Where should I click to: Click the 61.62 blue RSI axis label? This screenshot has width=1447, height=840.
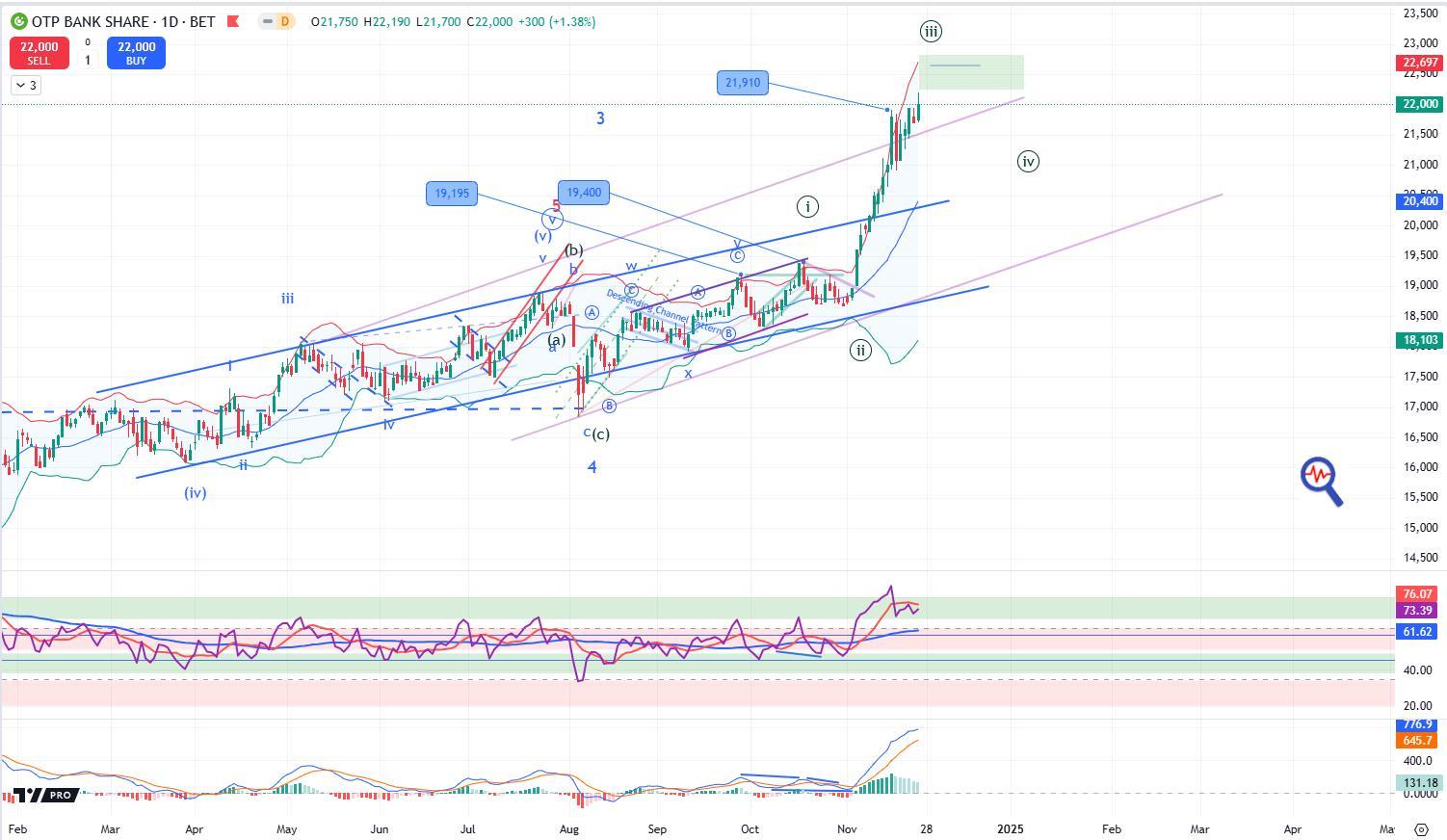1418,632
